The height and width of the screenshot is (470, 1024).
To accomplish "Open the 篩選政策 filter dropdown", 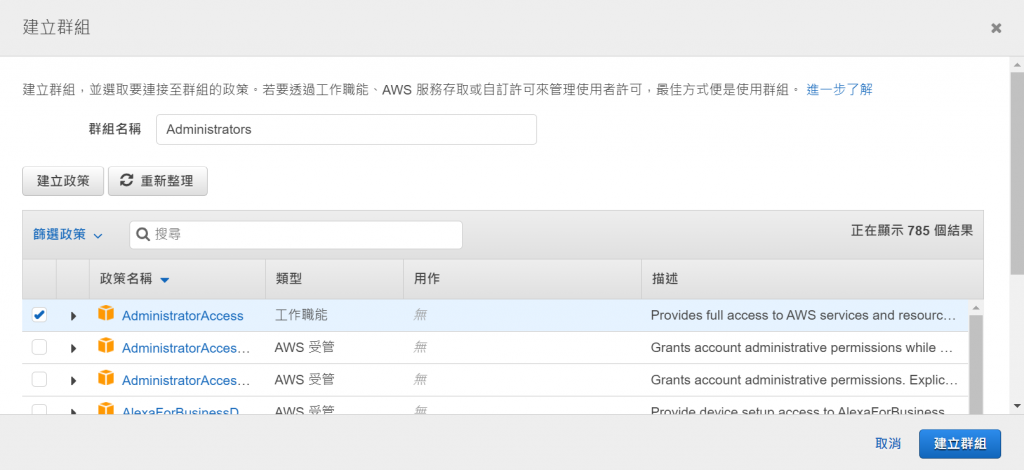I will coord(68,234).
